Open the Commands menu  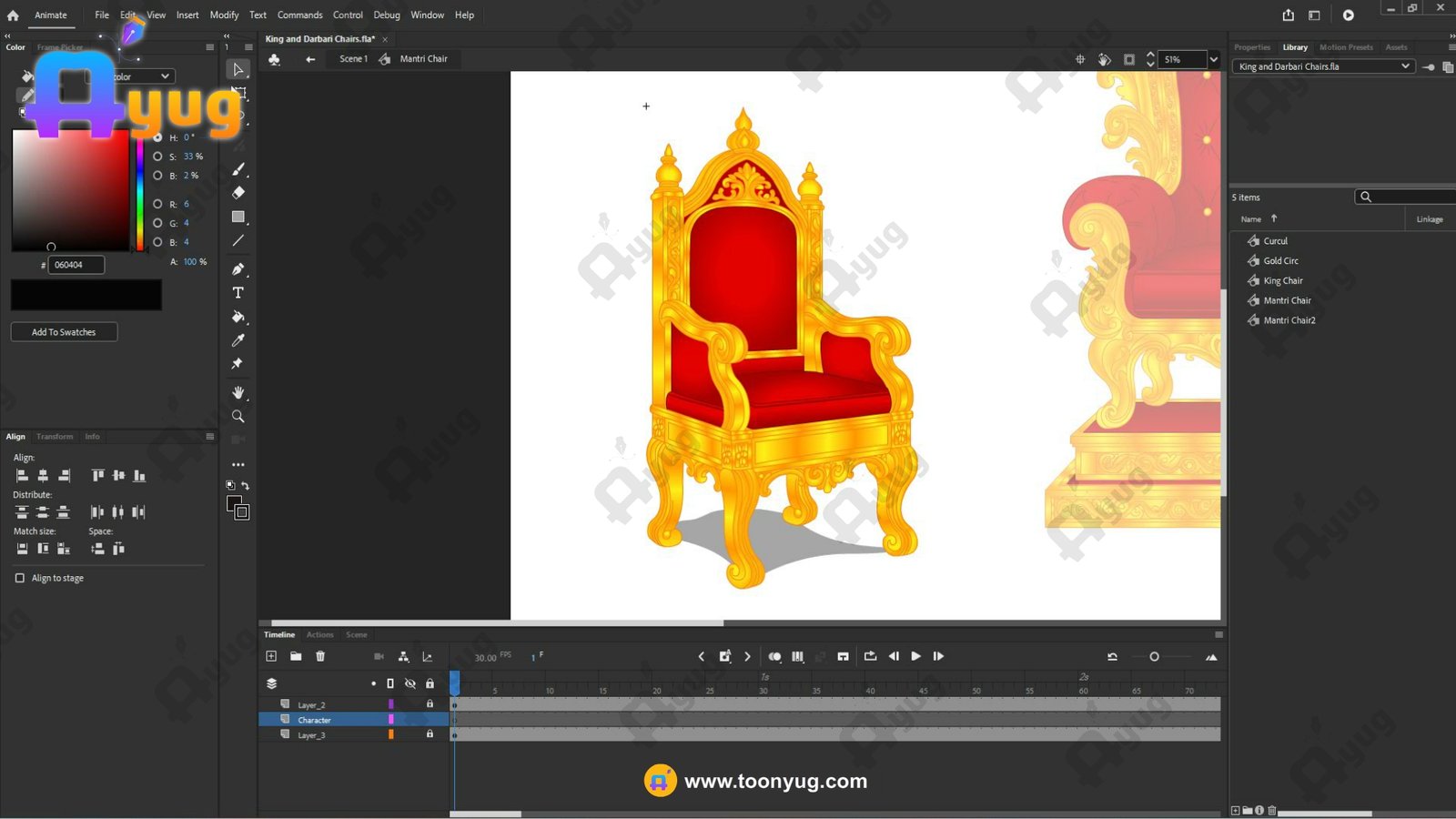pyautogui.click(x=300, y=15)
